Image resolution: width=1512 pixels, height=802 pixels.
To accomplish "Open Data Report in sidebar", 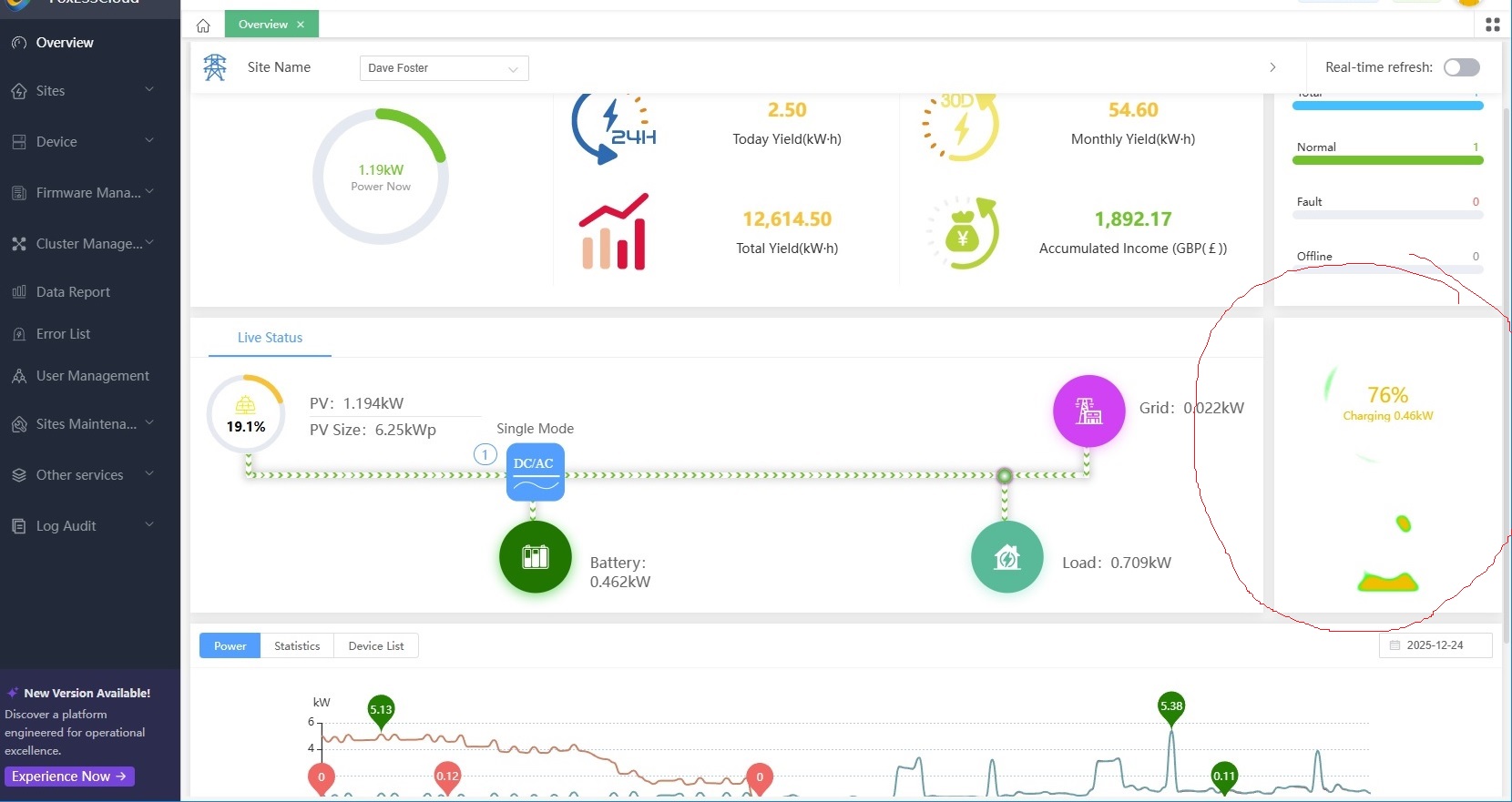I will coord(73,292).
